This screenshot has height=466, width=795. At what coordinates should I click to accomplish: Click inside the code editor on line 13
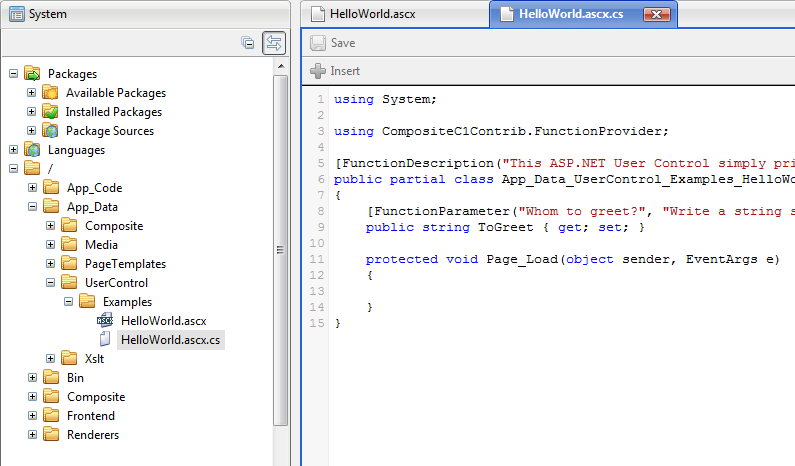coord(500,291)
